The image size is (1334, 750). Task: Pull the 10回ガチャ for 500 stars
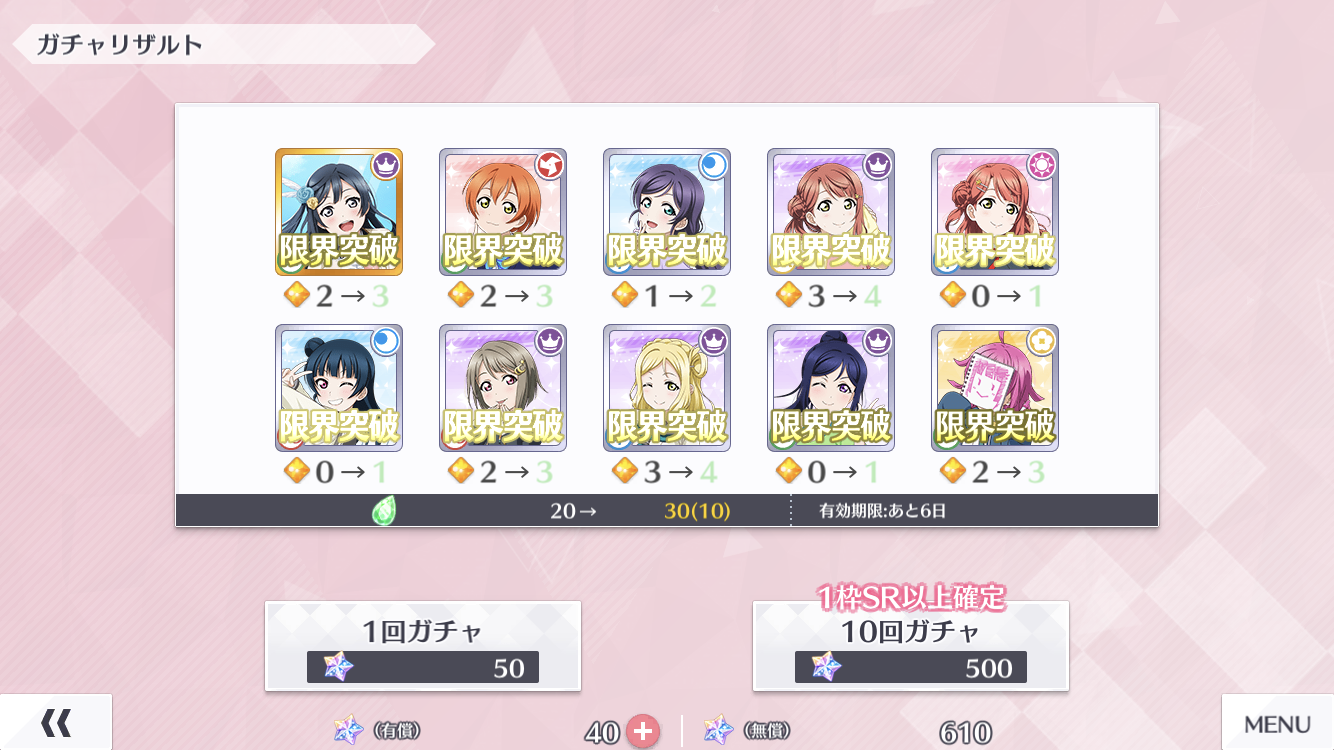911,646
